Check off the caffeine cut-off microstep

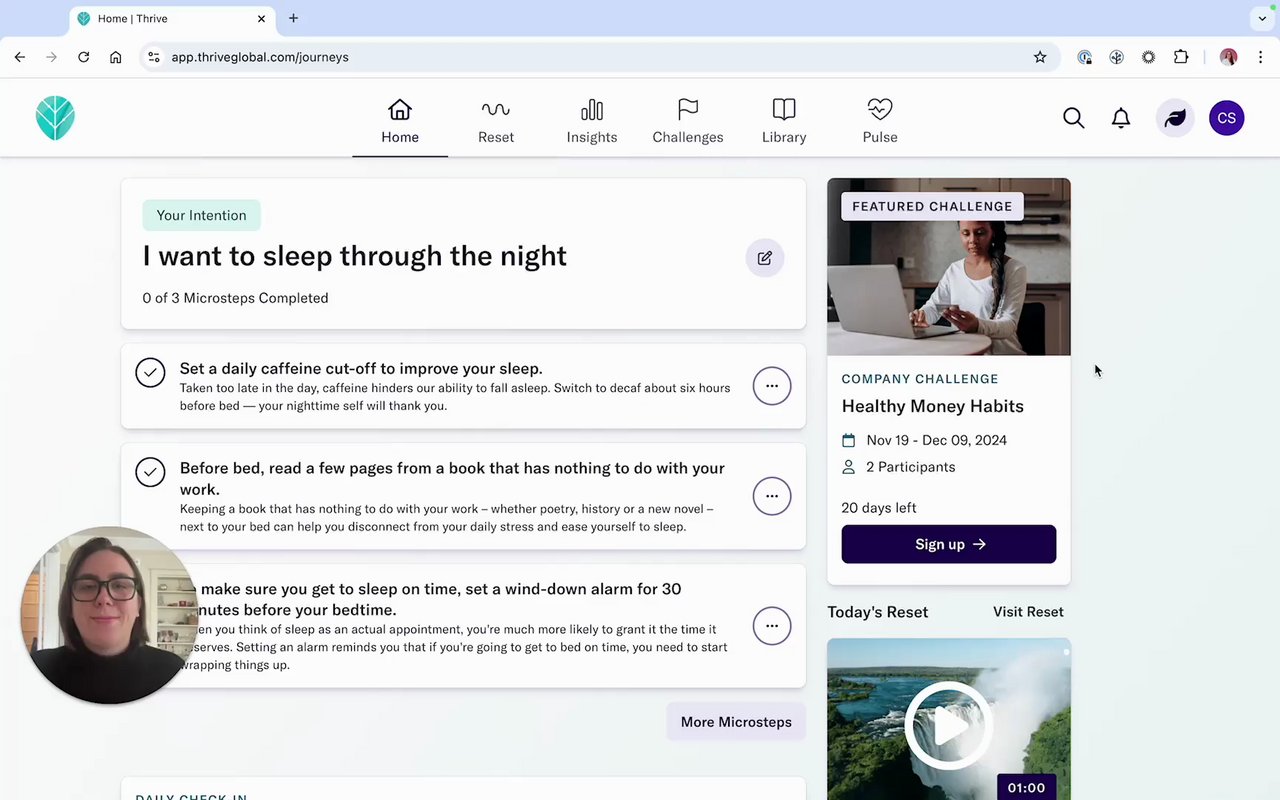[x=150, y=372]
